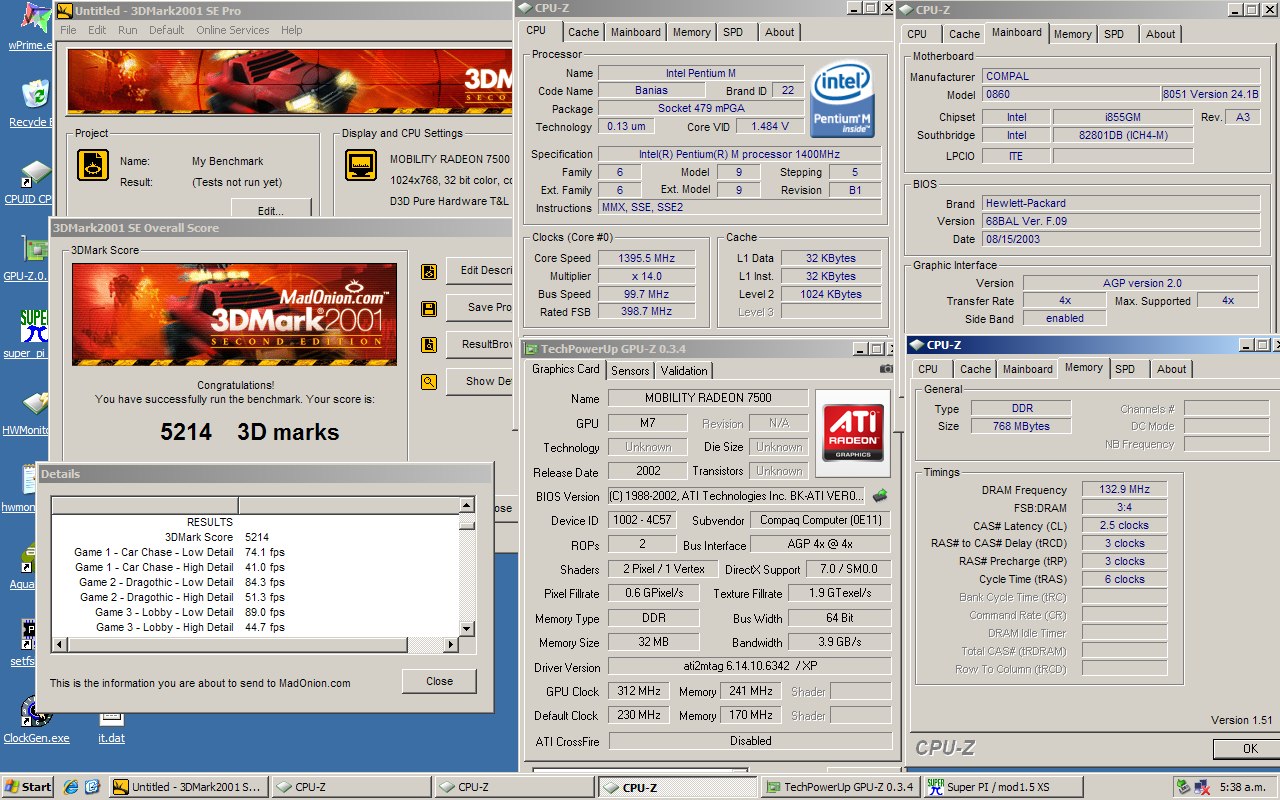Close the Details dialog with Close button
Image resolution: width=1280 pixels, height=800 pixels.
(439, 681)
